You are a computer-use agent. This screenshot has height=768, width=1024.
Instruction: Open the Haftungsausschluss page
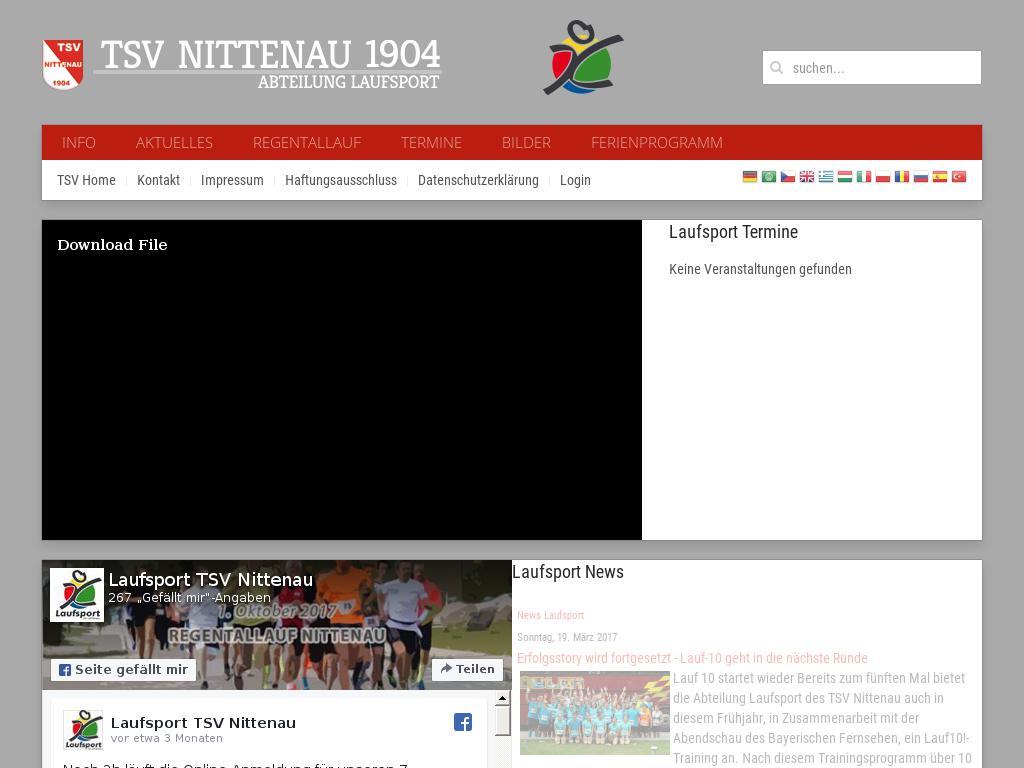tap(341, 180)
